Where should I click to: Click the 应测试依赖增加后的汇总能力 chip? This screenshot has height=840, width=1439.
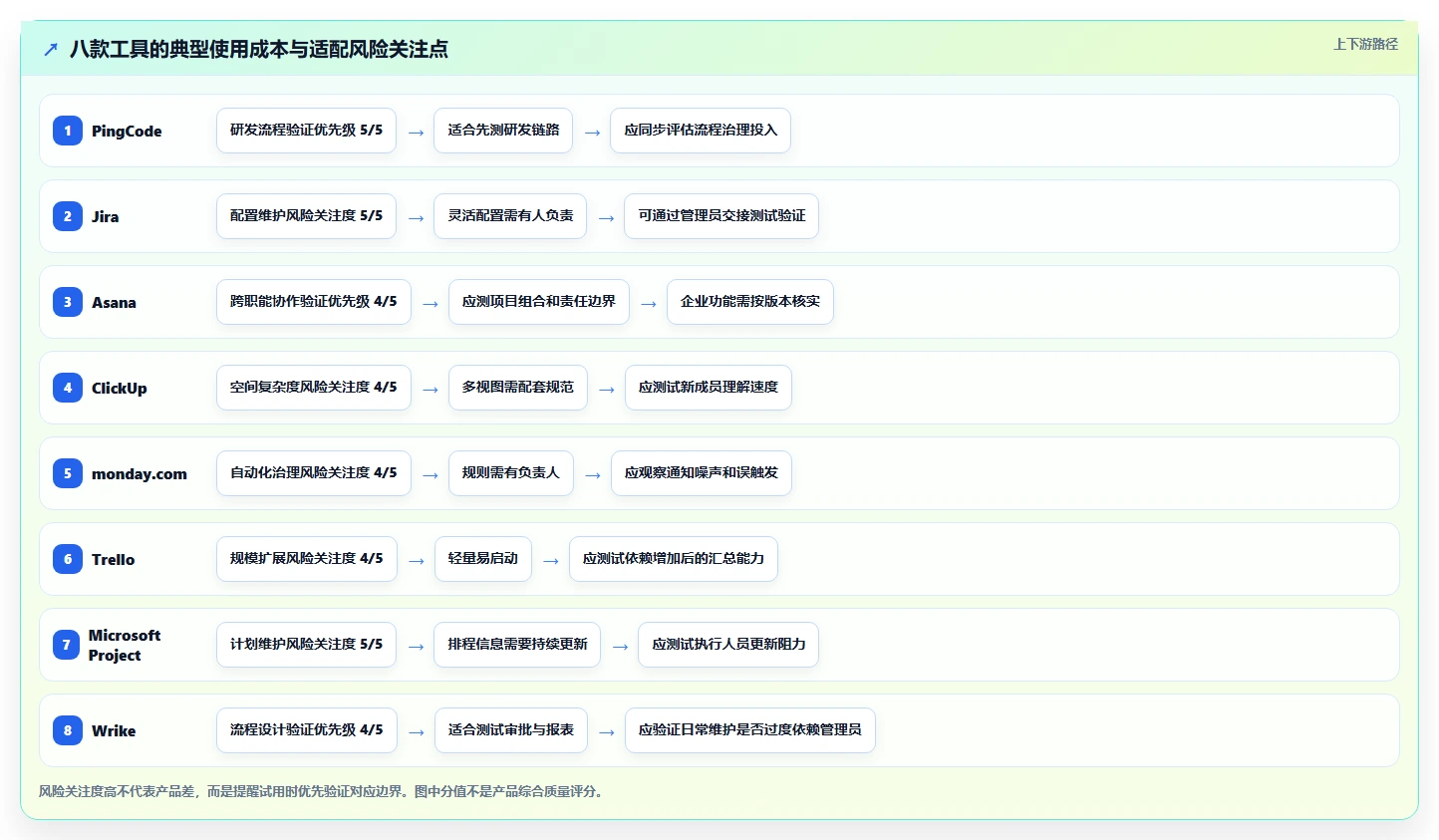tap(674, 559)
